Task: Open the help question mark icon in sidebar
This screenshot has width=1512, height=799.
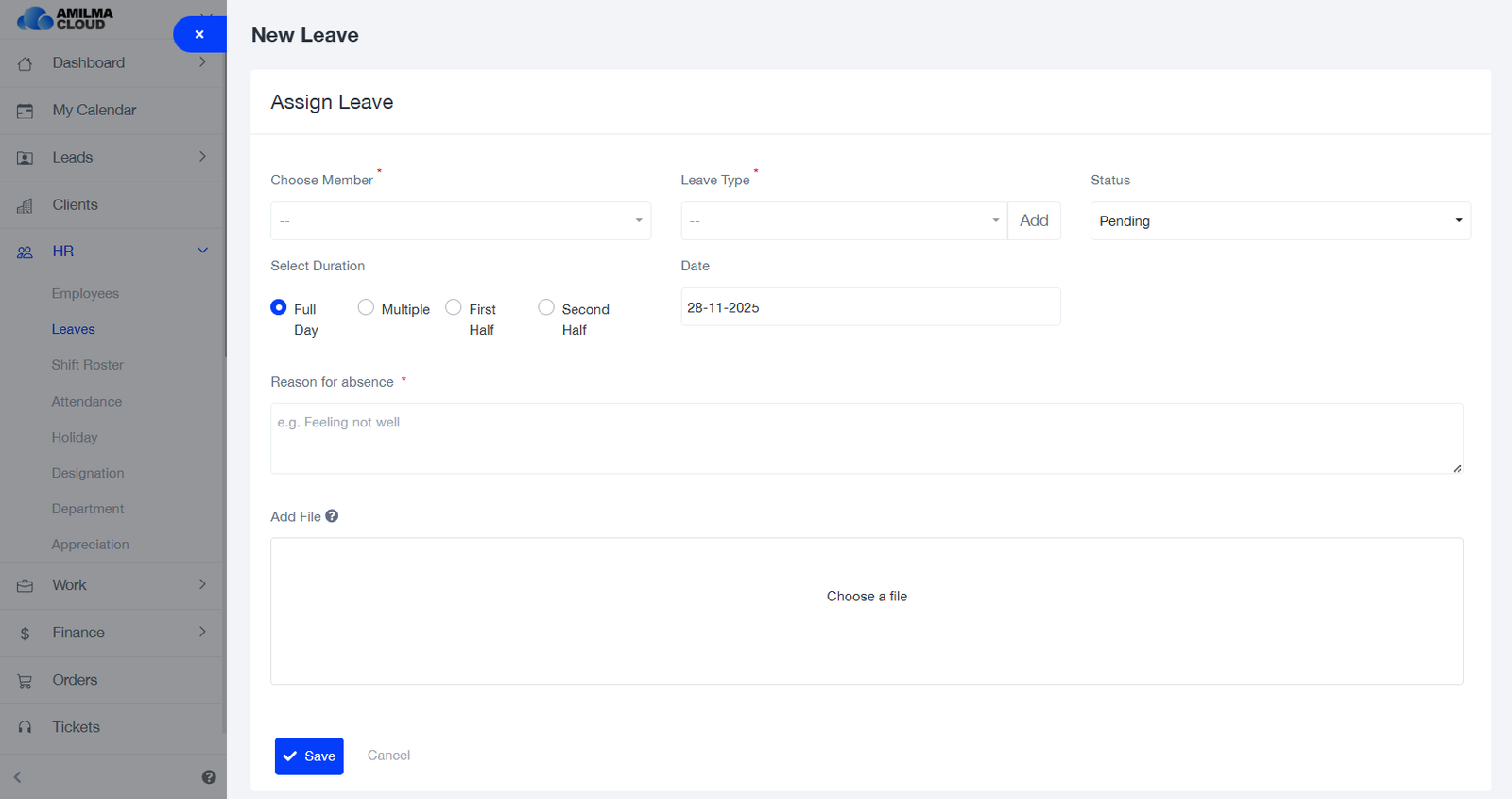Action: click(209, 777)
